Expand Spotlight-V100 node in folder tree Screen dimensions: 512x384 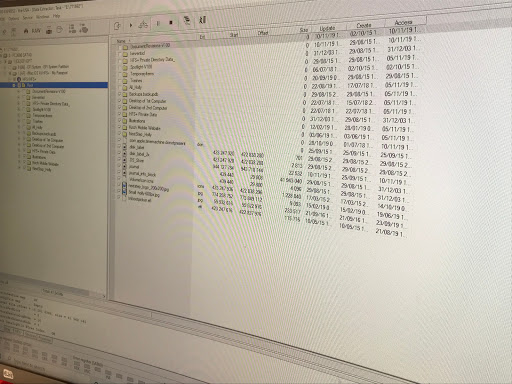point(19,110)
